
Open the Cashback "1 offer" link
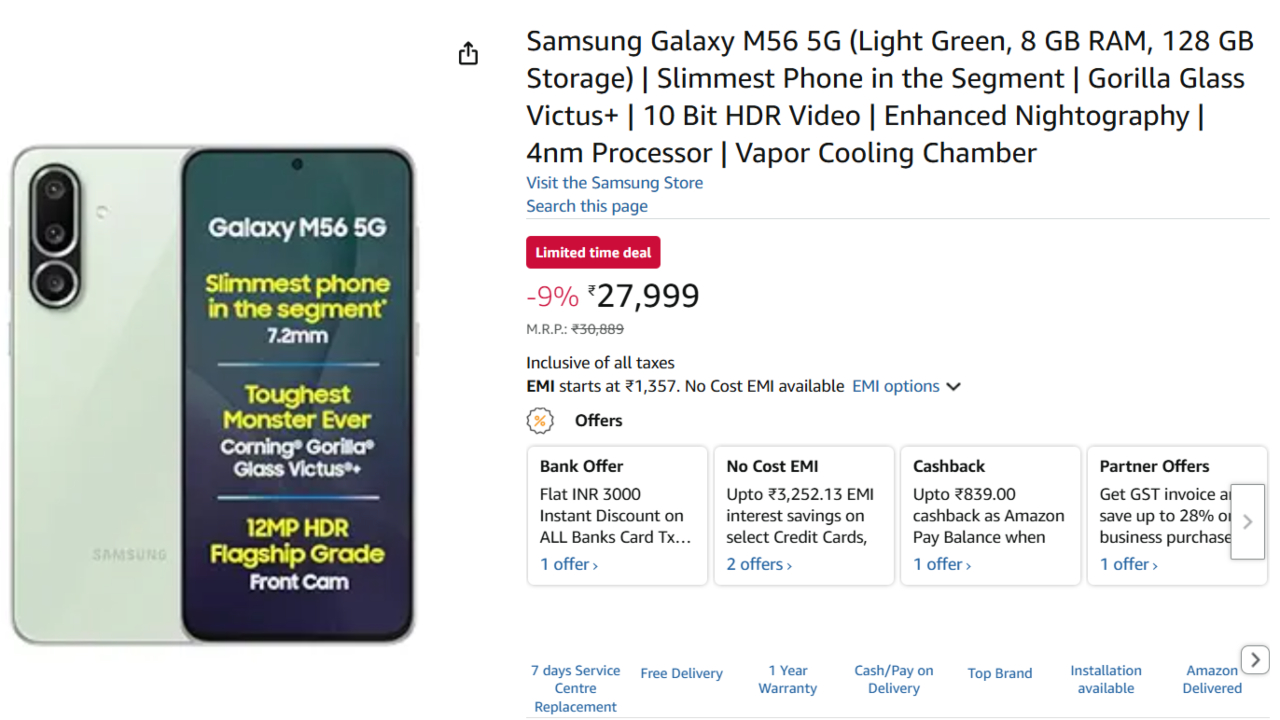pyautogui.click(x=942, y=564)
